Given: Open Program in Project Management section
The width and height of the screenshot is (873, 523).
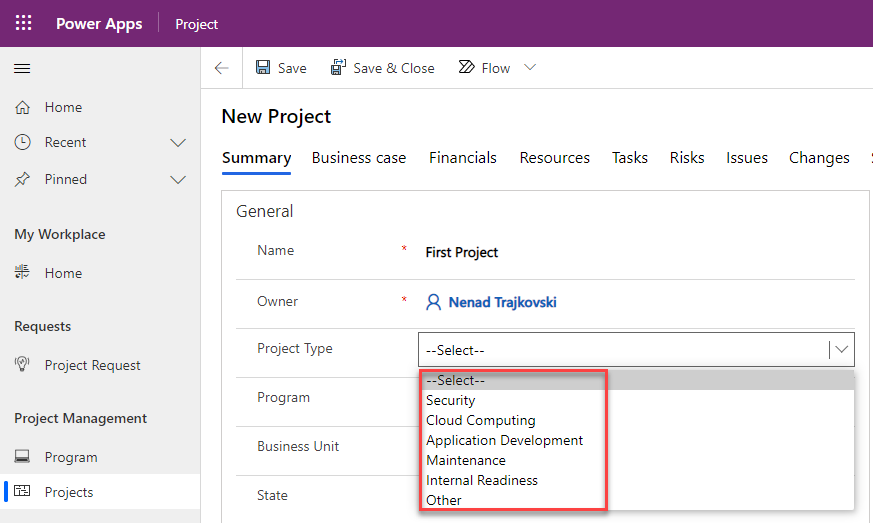Looking at the screenshot, I should pyautogui.click(x=71, y=457).
